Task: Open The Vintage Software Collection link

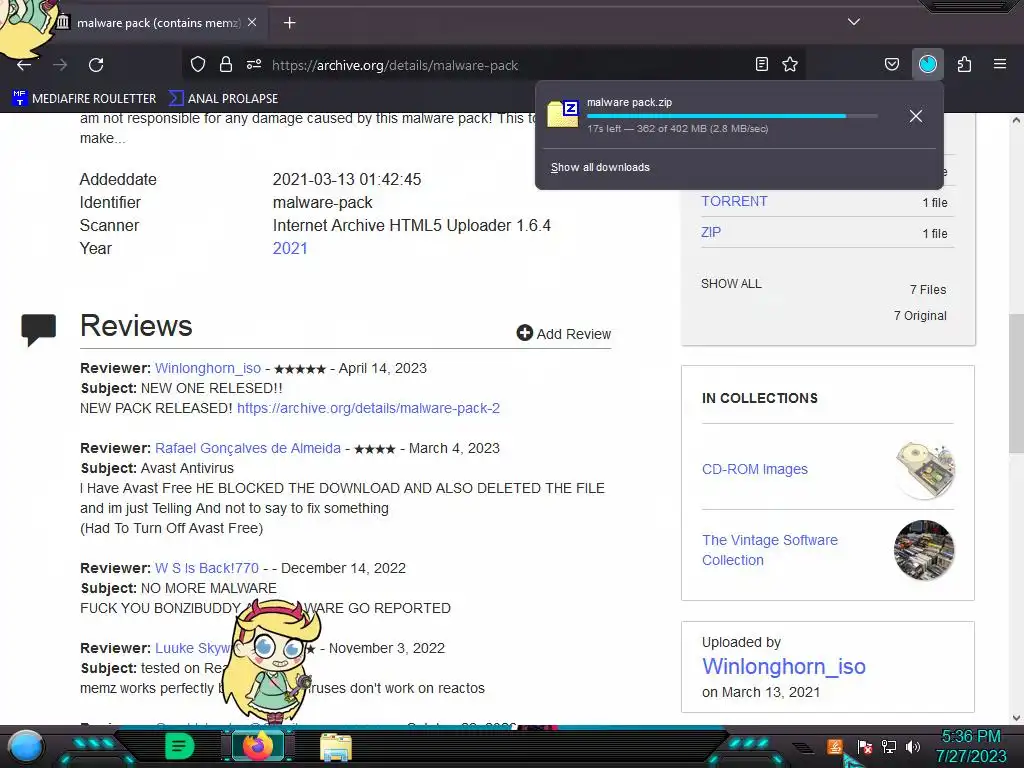Action: (769, 550)
